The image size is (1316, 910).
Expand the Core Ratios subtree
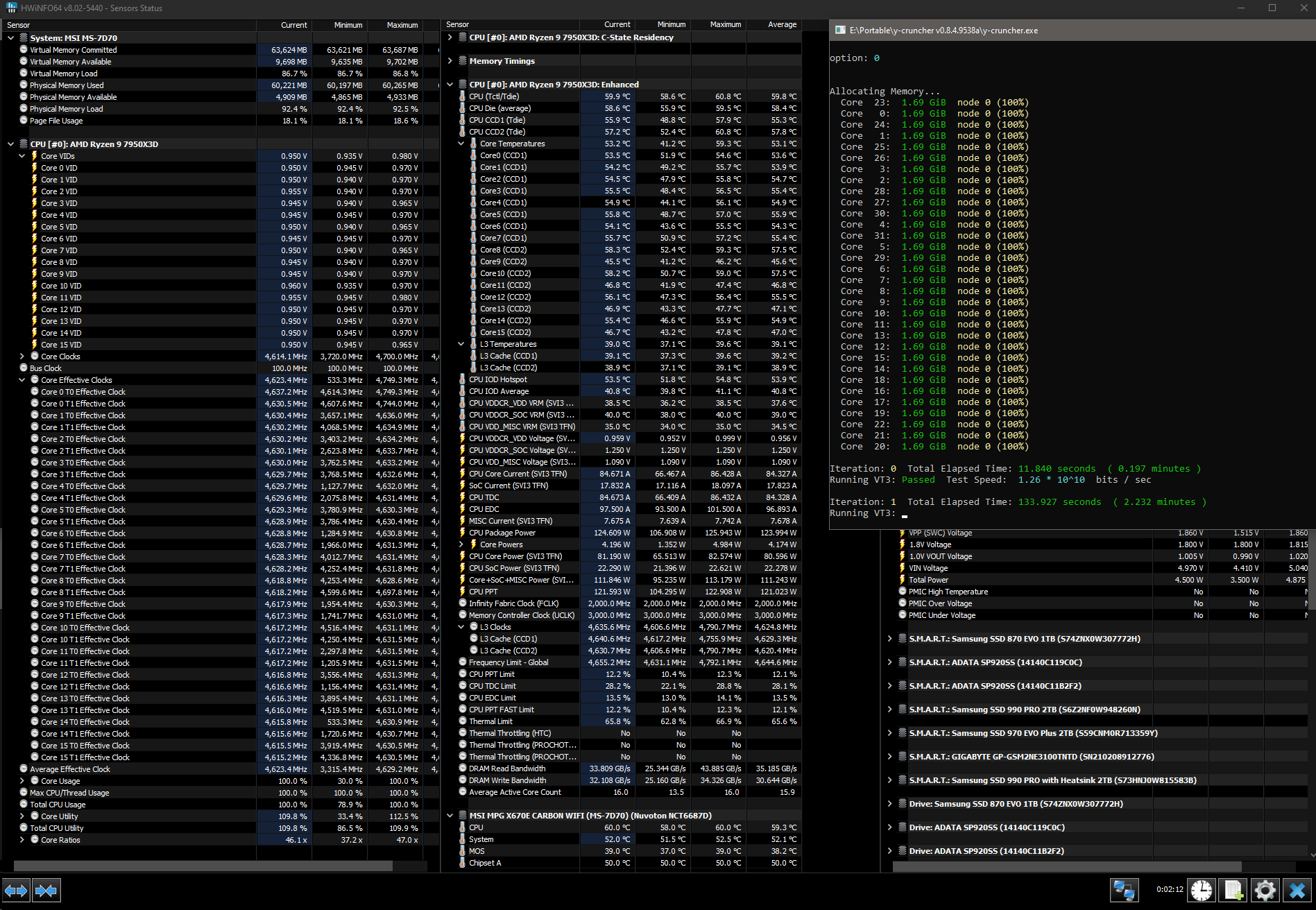point(22,840)
